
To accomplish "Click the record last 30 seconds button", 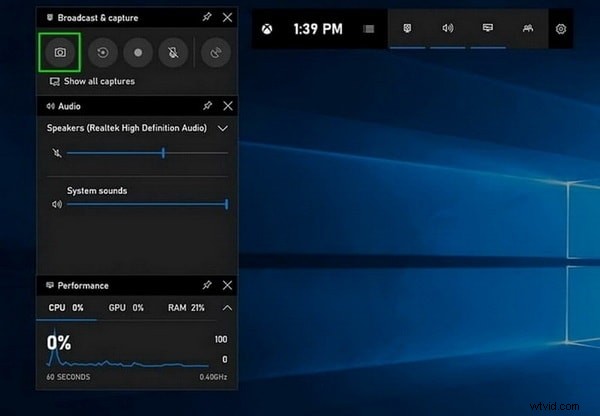I will pyautogui.click(x=103, y=52).
